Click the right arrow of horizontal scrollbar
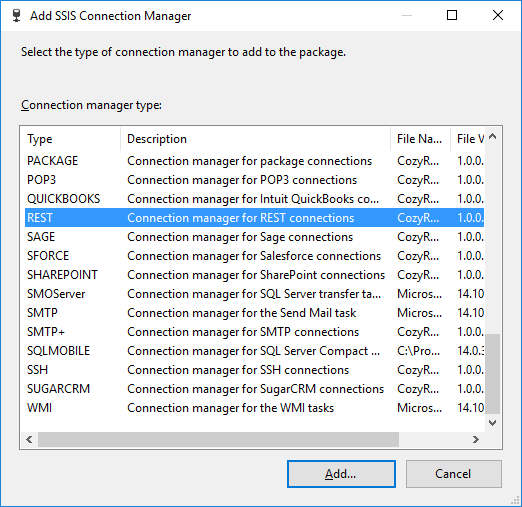 (x=476, y=439)
